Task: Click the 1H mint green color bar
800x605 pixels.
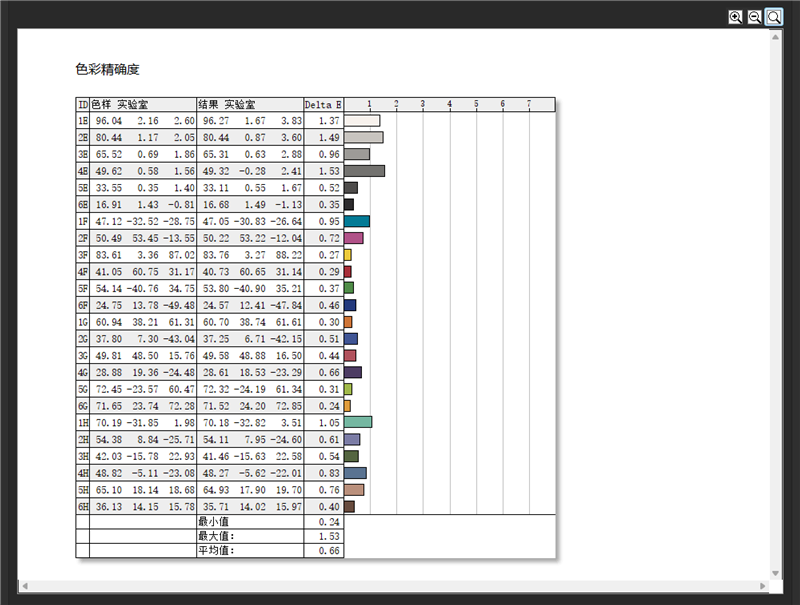Action: [358, 422]
